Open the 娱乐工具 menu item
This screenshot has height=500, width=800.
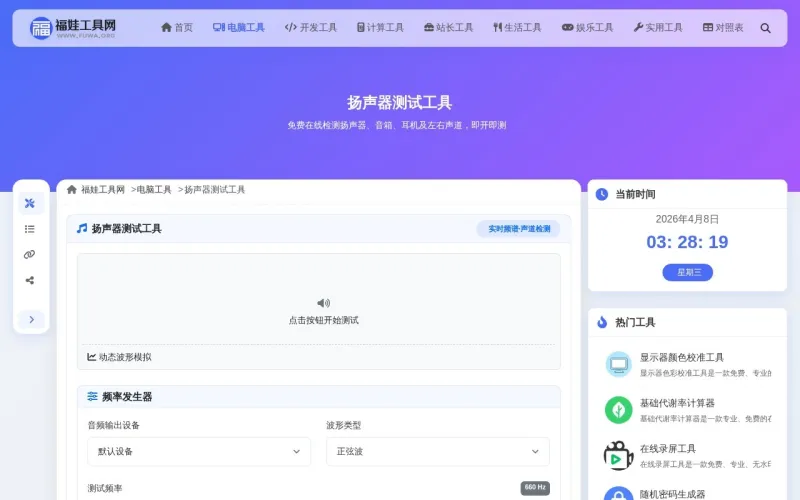[587, 28]
